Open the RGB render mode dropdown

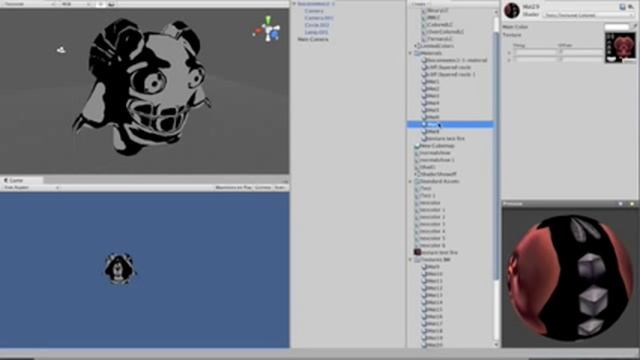(76, 4)
